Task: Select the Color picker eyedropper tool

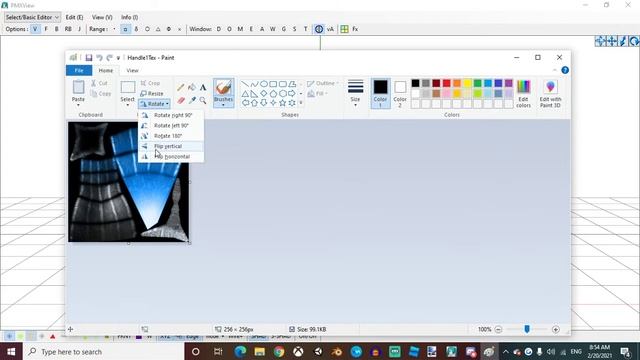Action: [192, 100]
